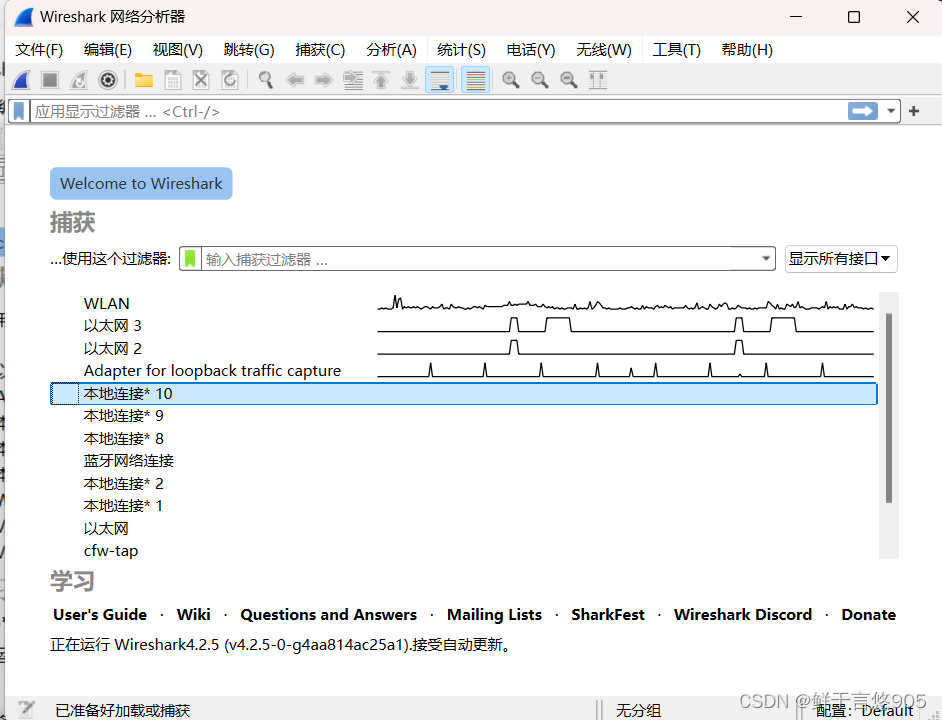Select the 本地连接* 10 interface
The image size is (942, 720).
(463, 394)
